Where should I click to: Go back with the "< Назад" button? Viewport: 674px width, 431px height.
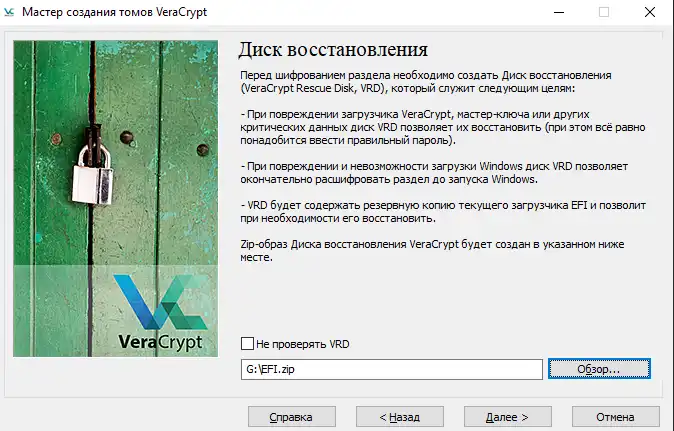click(386, 416)
